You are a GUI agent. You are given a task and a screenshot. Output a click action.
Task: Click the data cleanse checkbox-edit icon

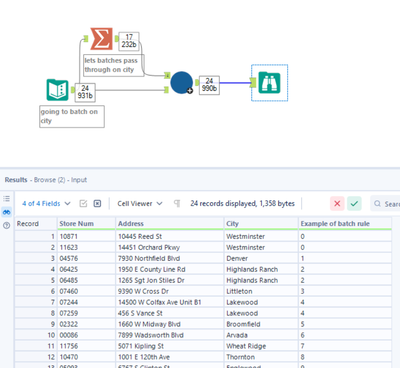point(83,203)
